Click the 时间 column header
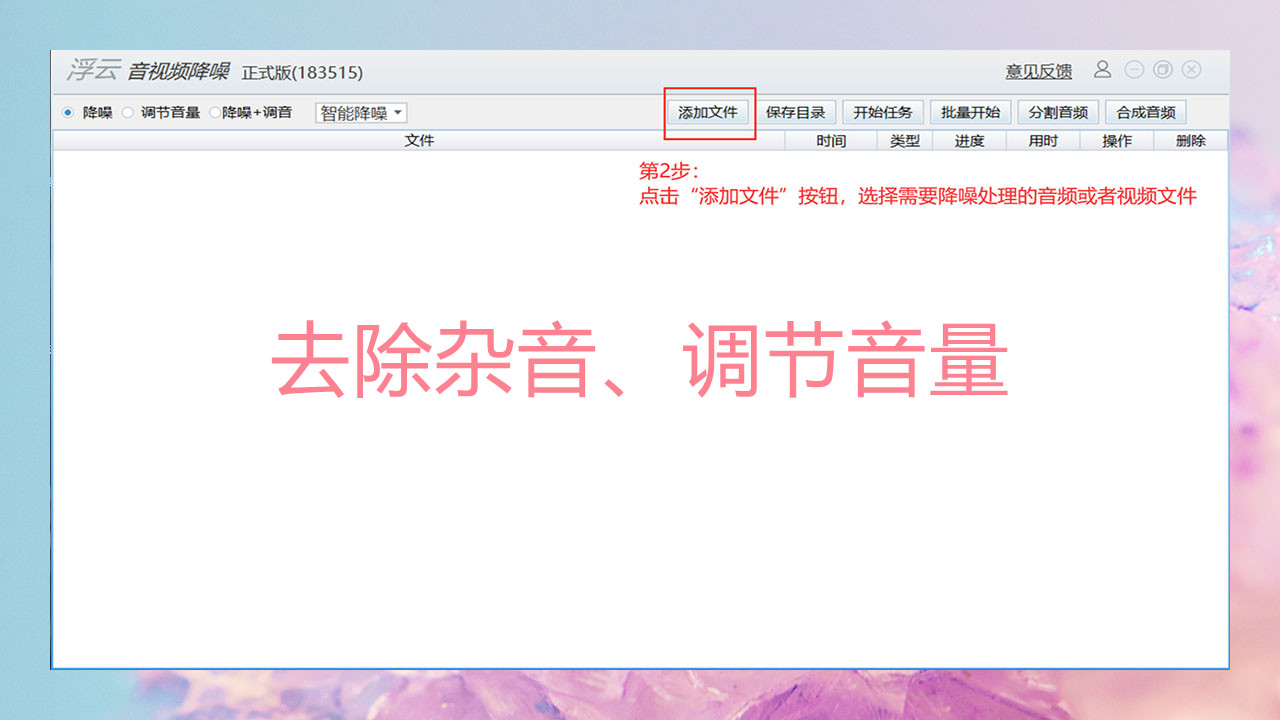1280x720 pixels. pyautogui.click(x=833, y=140)
